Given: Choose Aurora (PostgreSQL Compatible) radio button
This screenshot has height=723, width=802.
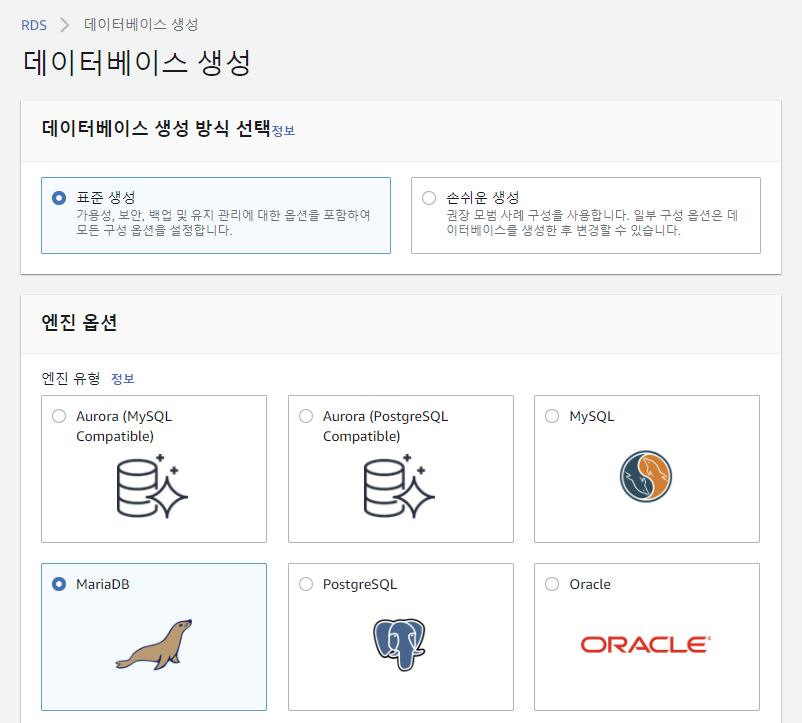Looking at the screenshot, I should [x=306, y=416].
